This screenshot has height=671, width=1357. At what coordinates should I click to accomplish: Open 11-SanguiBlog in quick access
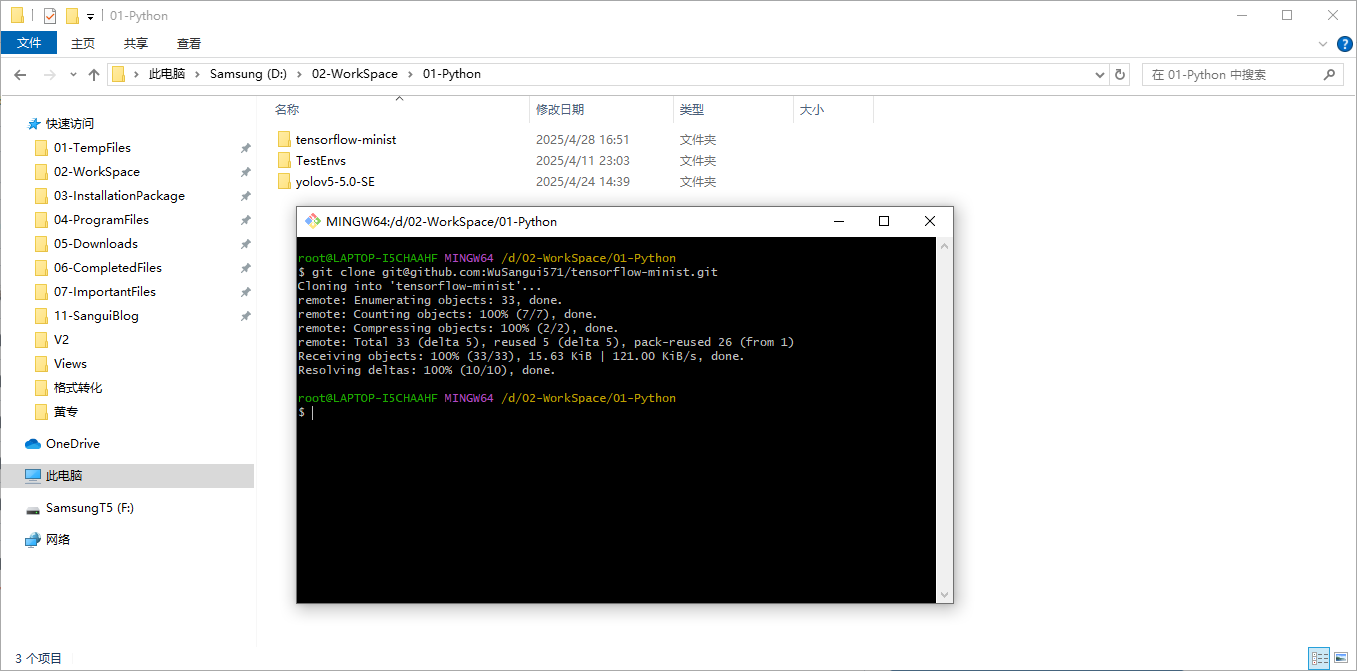96,316
